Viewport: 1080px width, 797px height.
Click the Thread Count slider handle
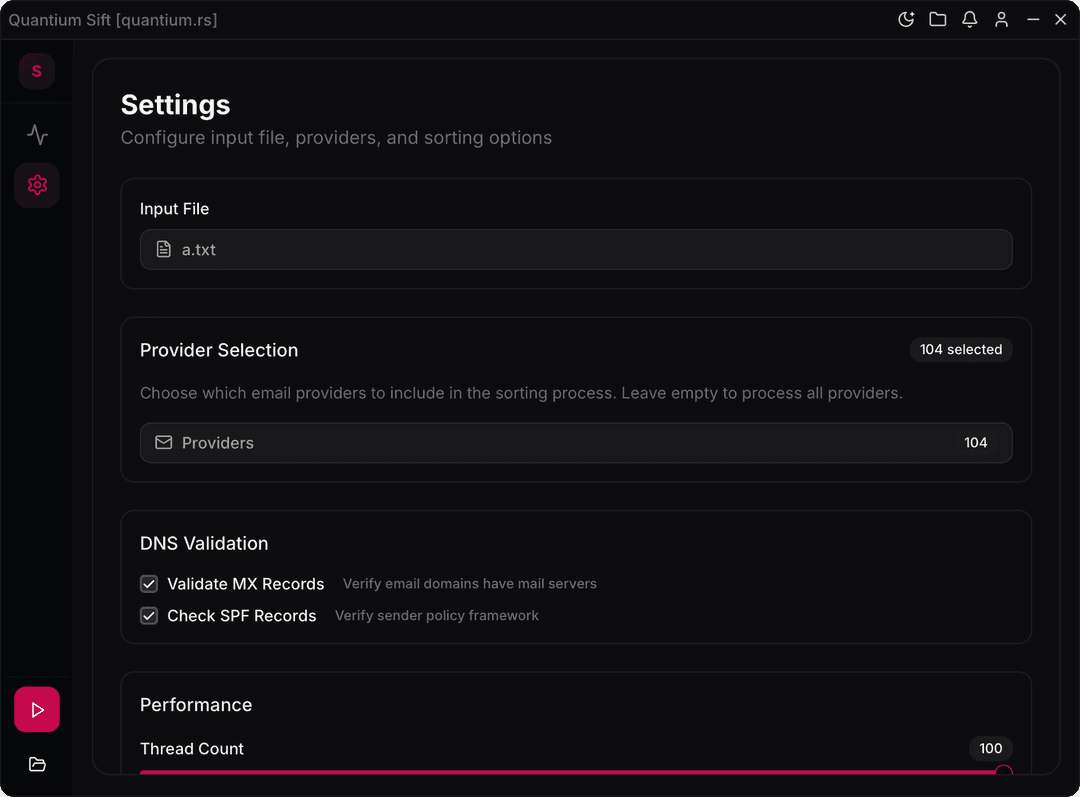(x=1004, y=771)
